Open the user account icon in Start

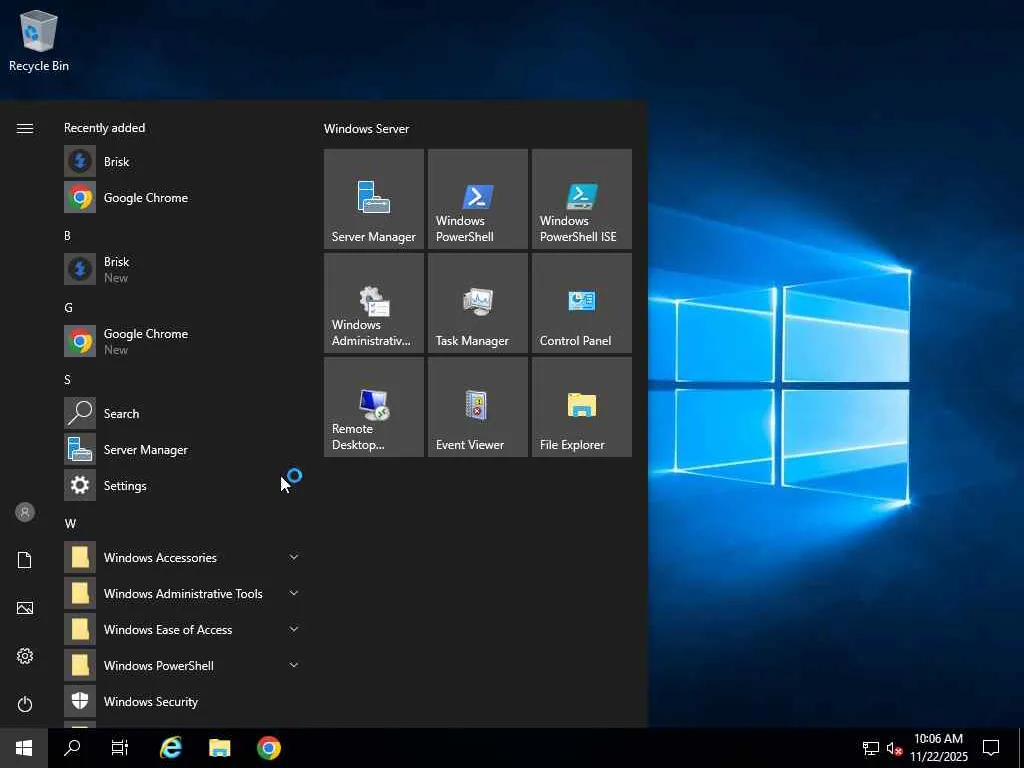point(25,512)
